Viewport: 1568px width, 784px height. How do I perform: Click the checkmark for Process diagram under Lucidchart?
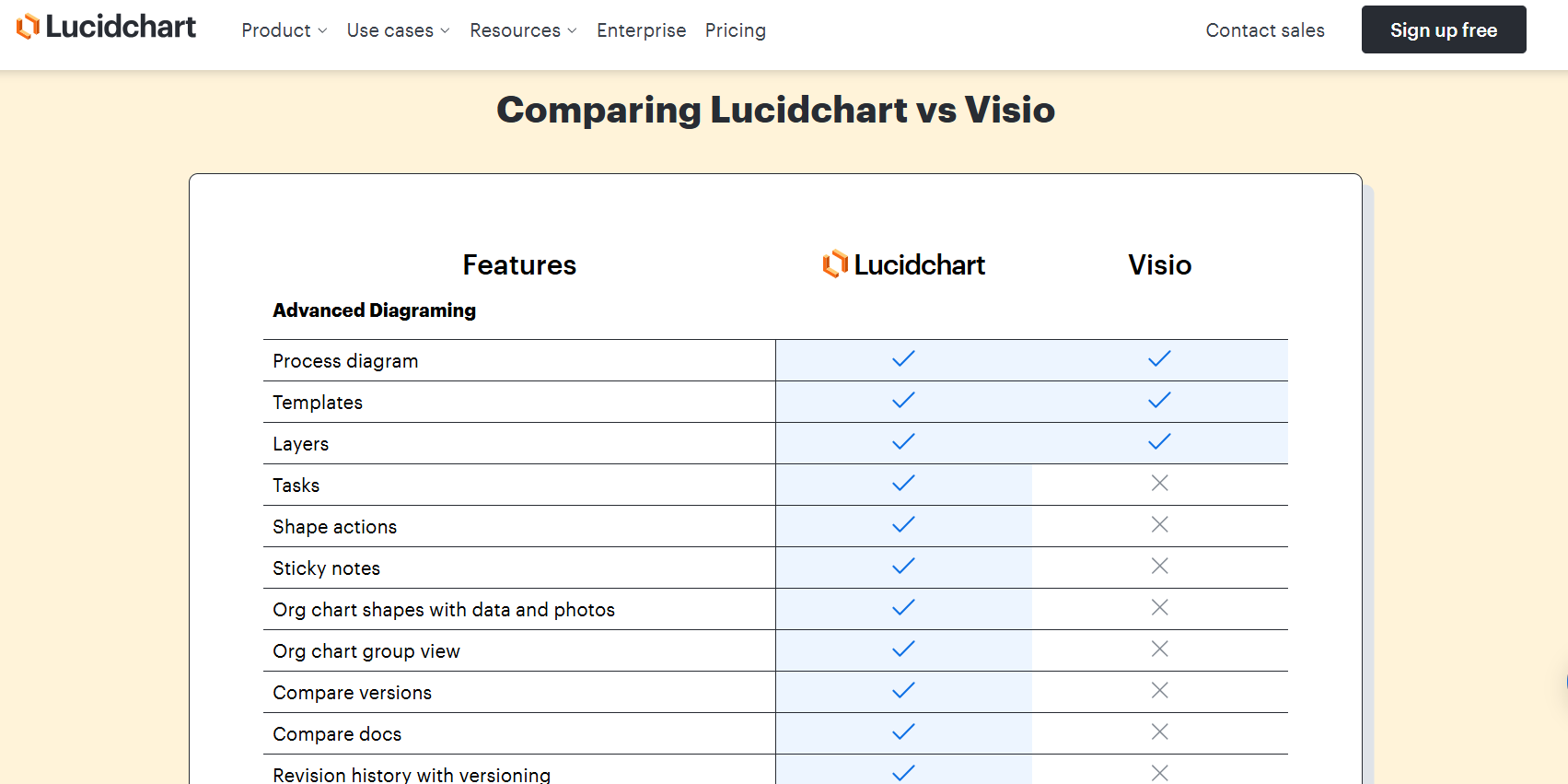pyautogui.click(x=902, y=359)
